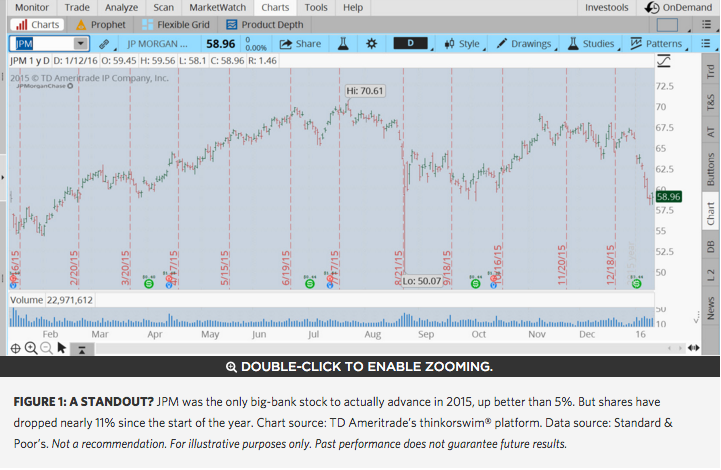Click green dividend icon near April

149,284
